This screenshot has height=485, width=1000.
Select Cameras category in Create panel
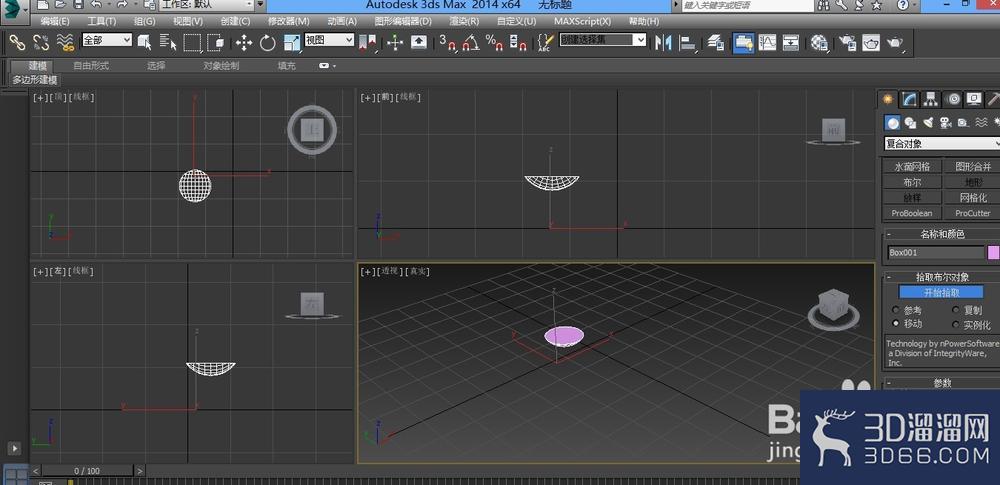(946, 123)
